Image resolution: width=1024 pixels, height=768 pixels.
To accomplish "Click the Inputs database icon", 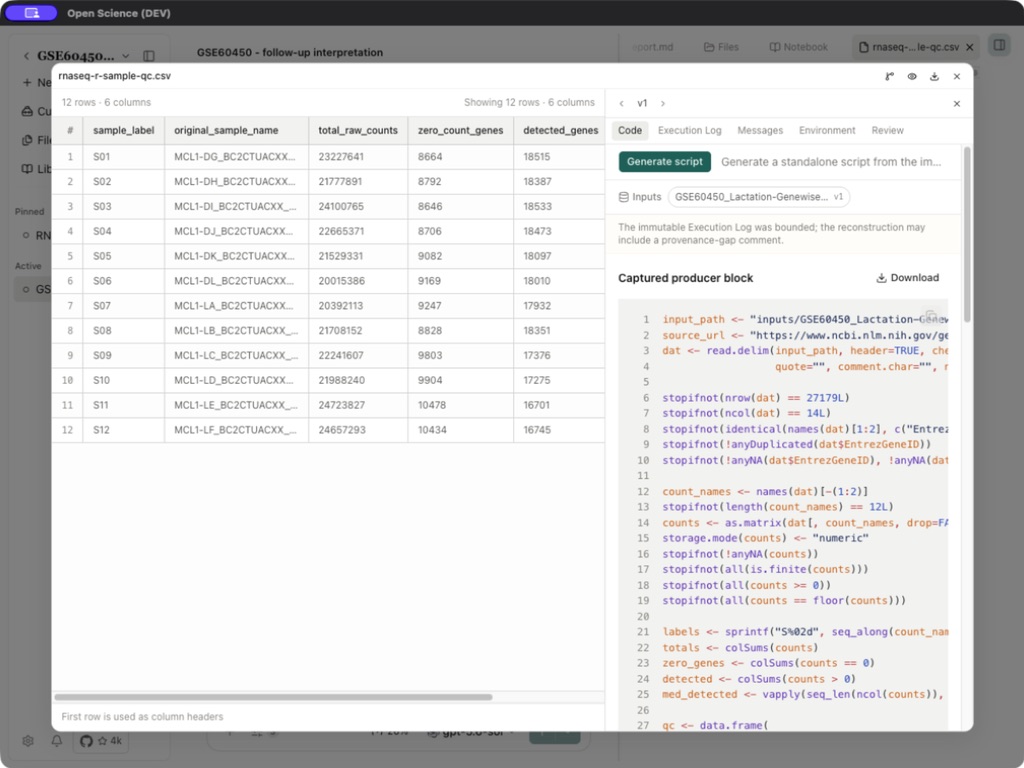I will (624, 197).
